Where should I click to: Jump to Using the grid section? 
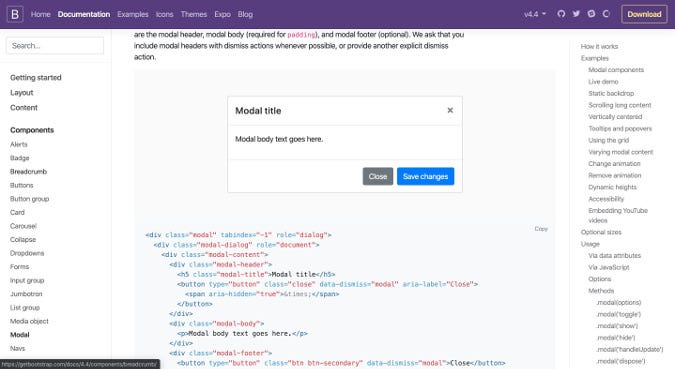[608, 140]
